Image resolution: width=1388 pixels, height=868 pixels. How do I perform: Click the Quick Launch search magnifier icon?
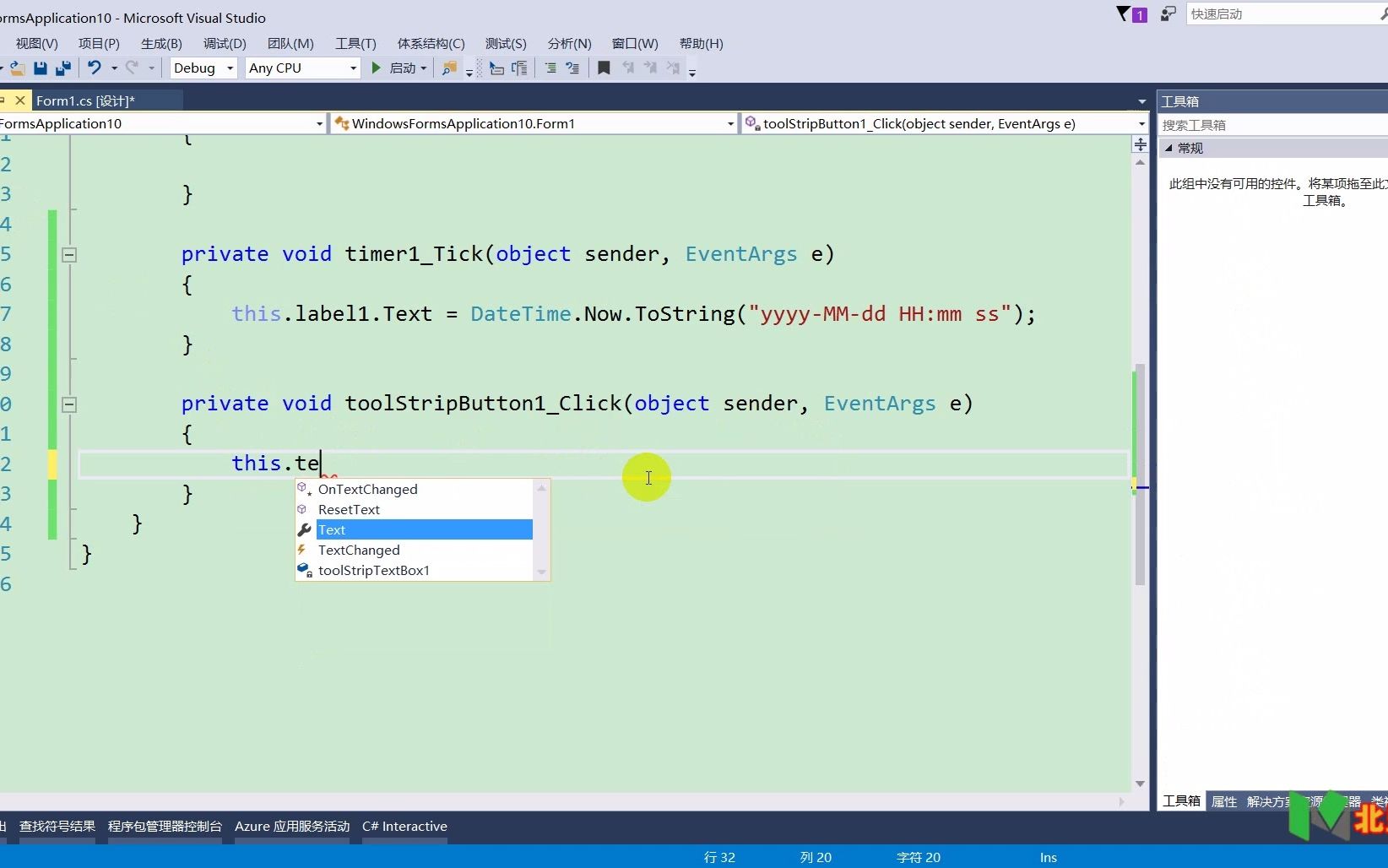click(1383, 14)
